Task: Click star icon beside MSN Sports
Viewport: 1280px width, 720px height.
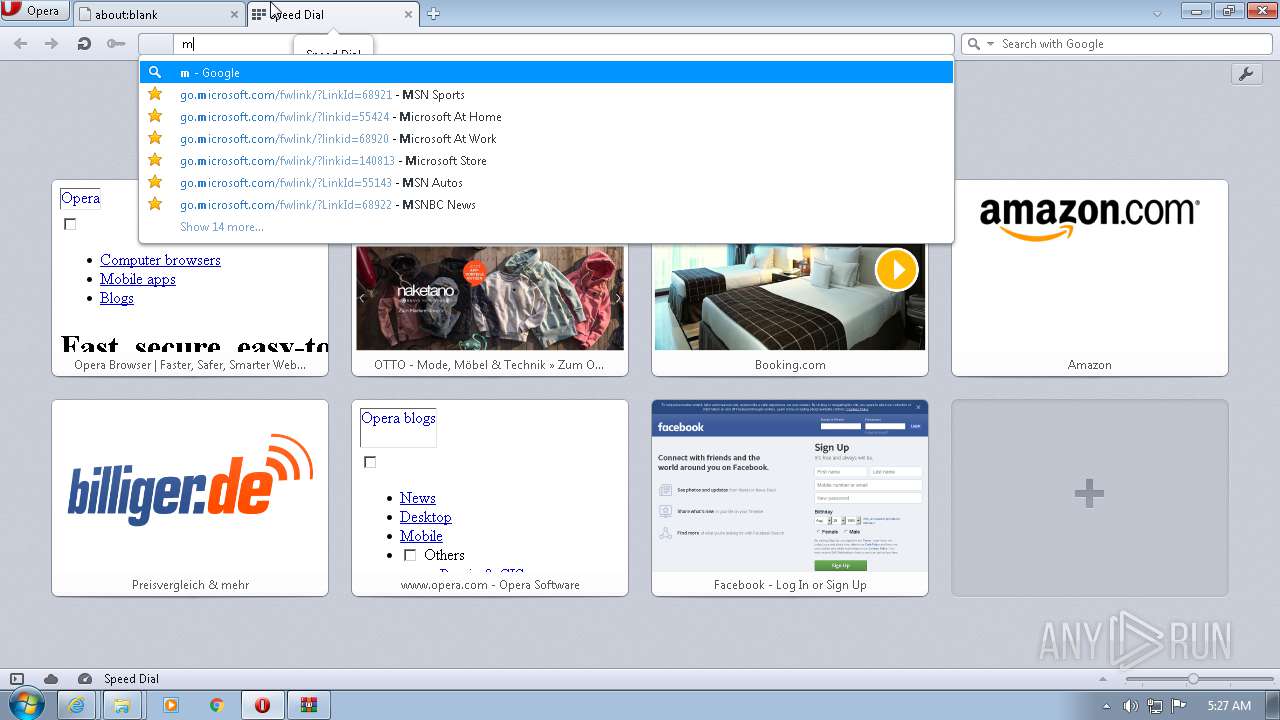Action: click(155, 94)
